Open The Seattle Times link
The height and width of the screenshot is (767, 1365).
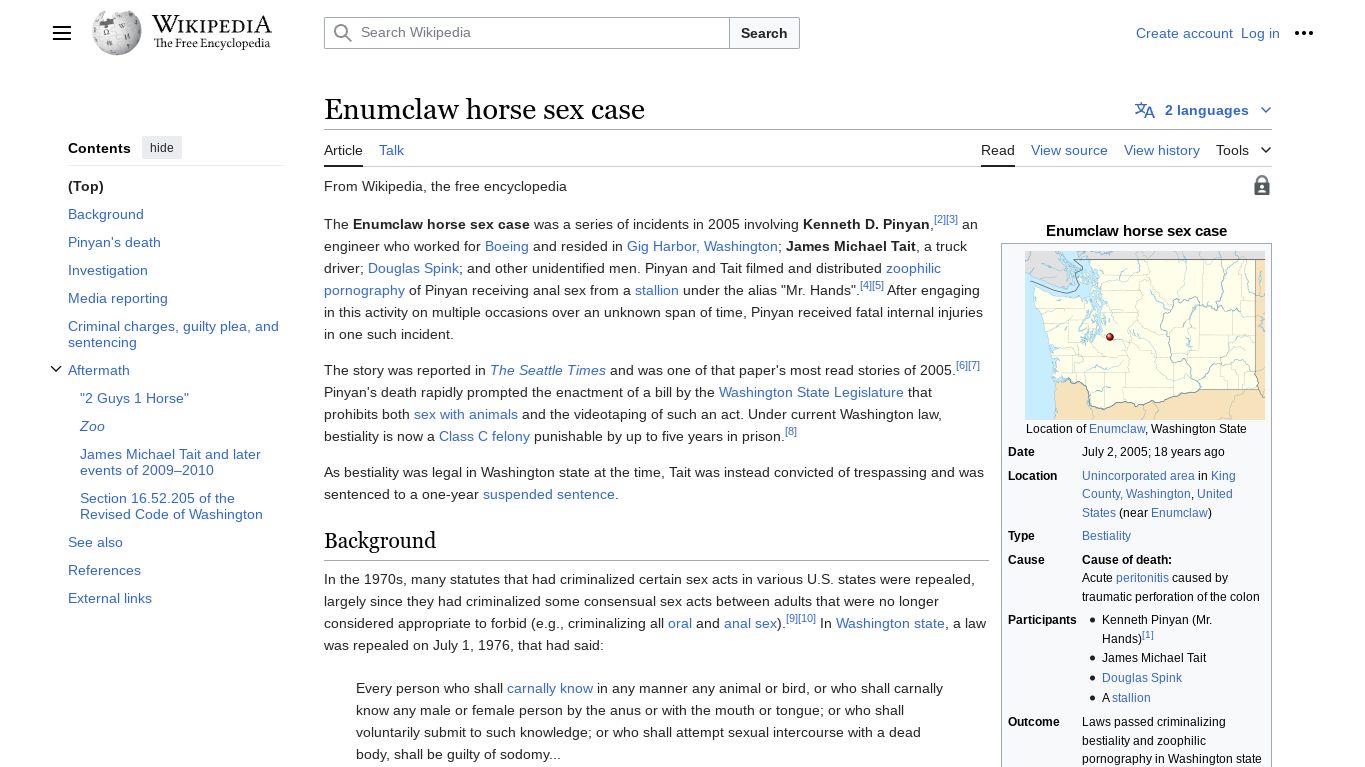548,370
